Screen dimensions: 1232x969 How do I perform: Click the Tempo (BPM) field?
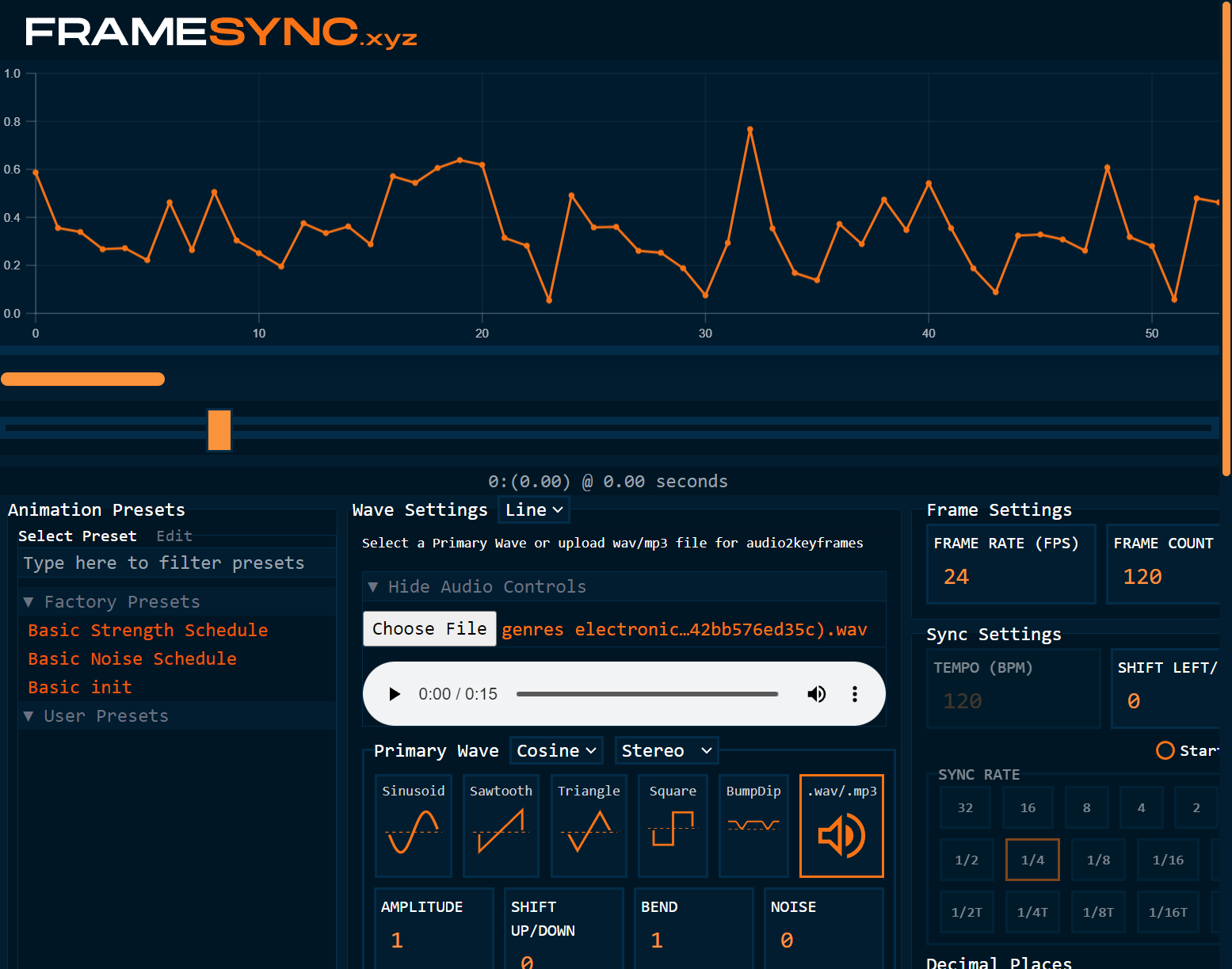pos(1013,700)
